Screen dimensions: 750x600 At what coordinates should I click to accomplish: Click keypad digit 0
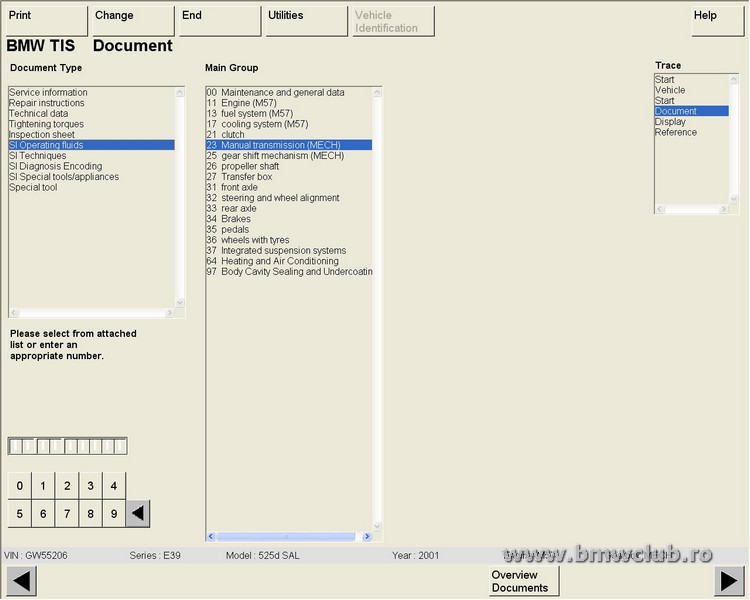click(x=20, y=486)
